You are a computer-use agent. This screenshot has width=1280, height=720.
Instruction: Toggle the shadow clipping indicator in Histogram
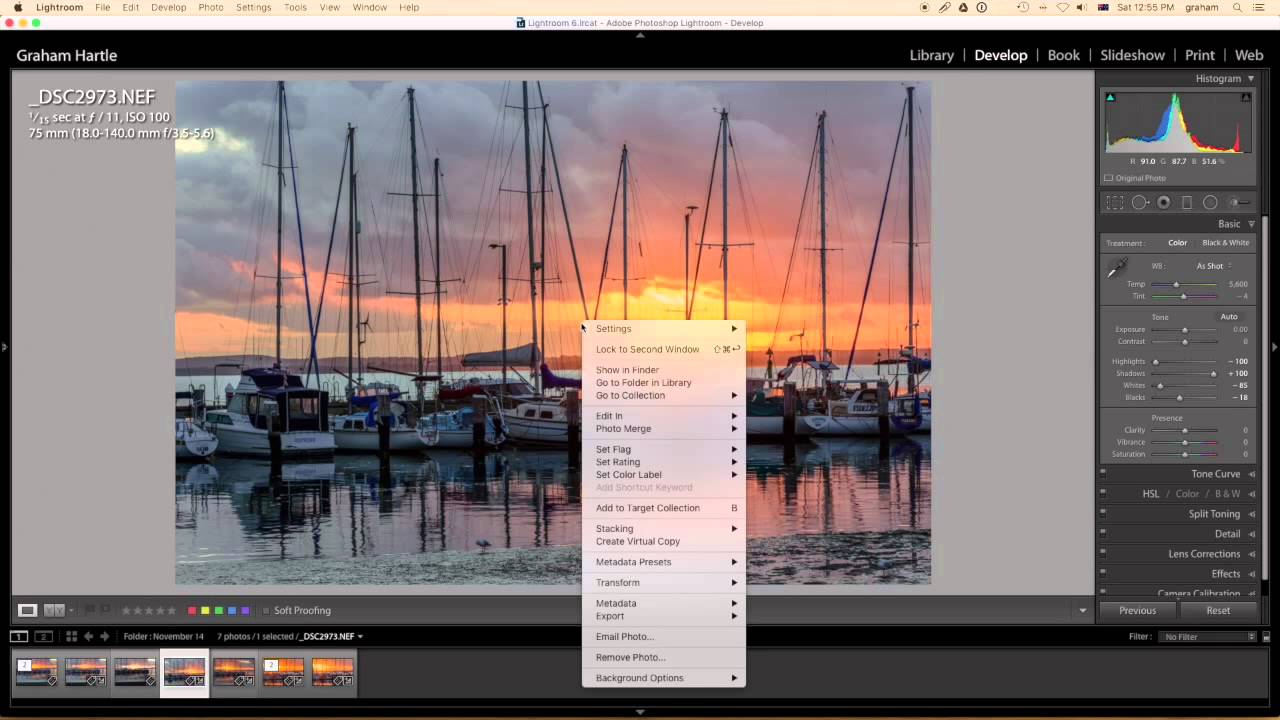[x=1110, y=97]
